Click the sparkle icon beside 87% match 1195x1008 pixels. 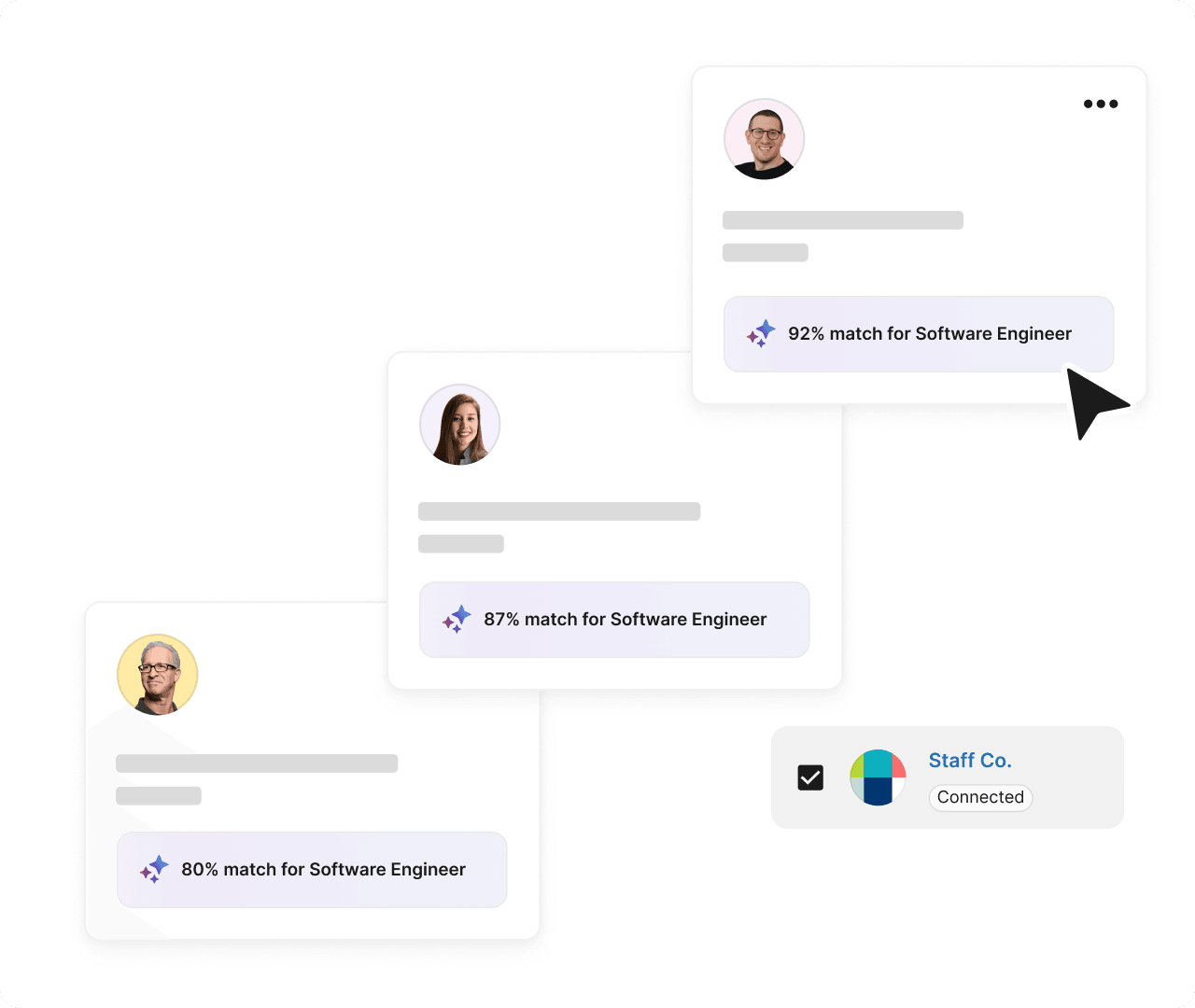pos(457,619)
